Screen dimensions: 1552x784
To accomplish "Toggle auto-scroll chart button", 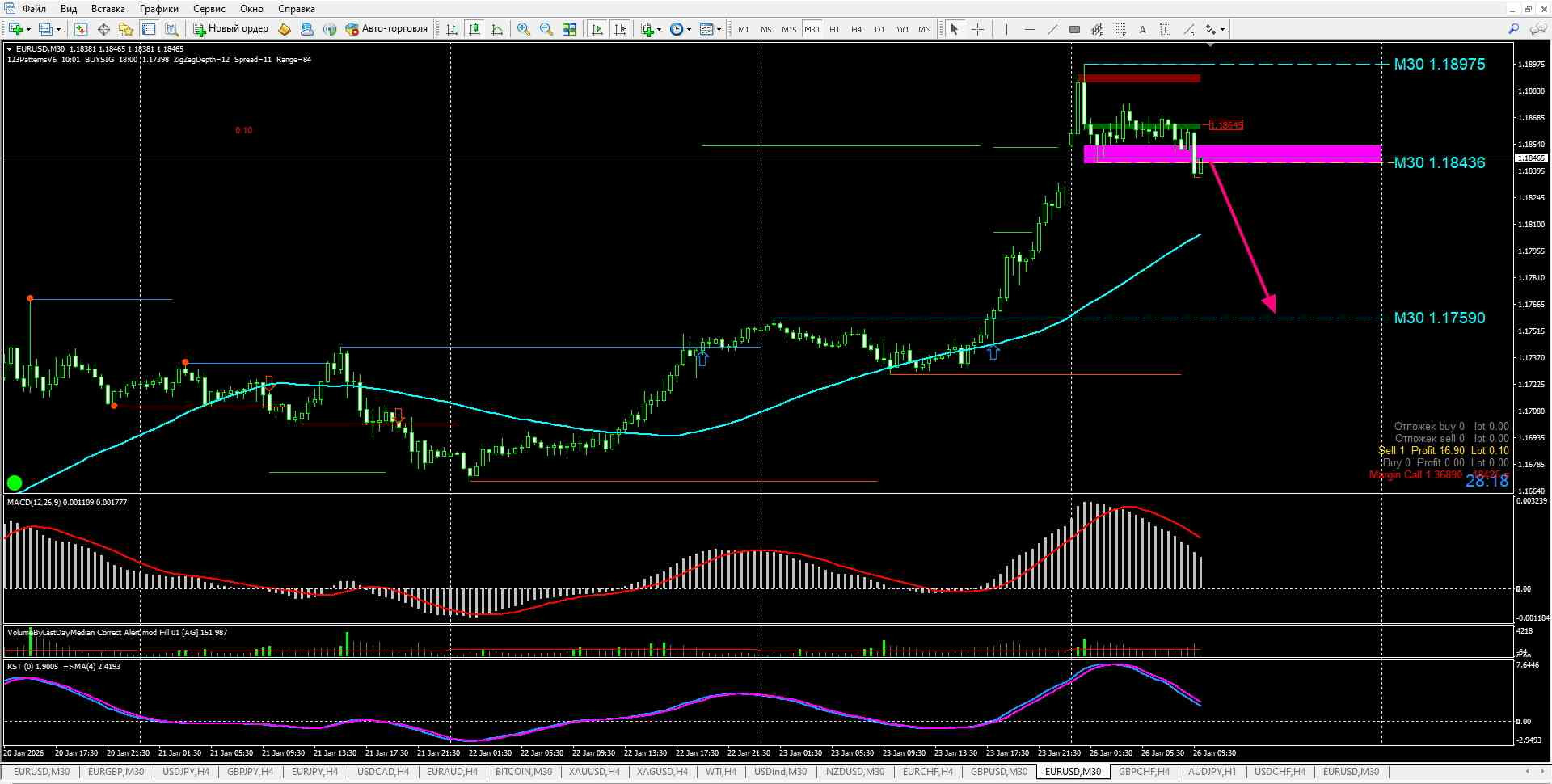I will [597, 29].
